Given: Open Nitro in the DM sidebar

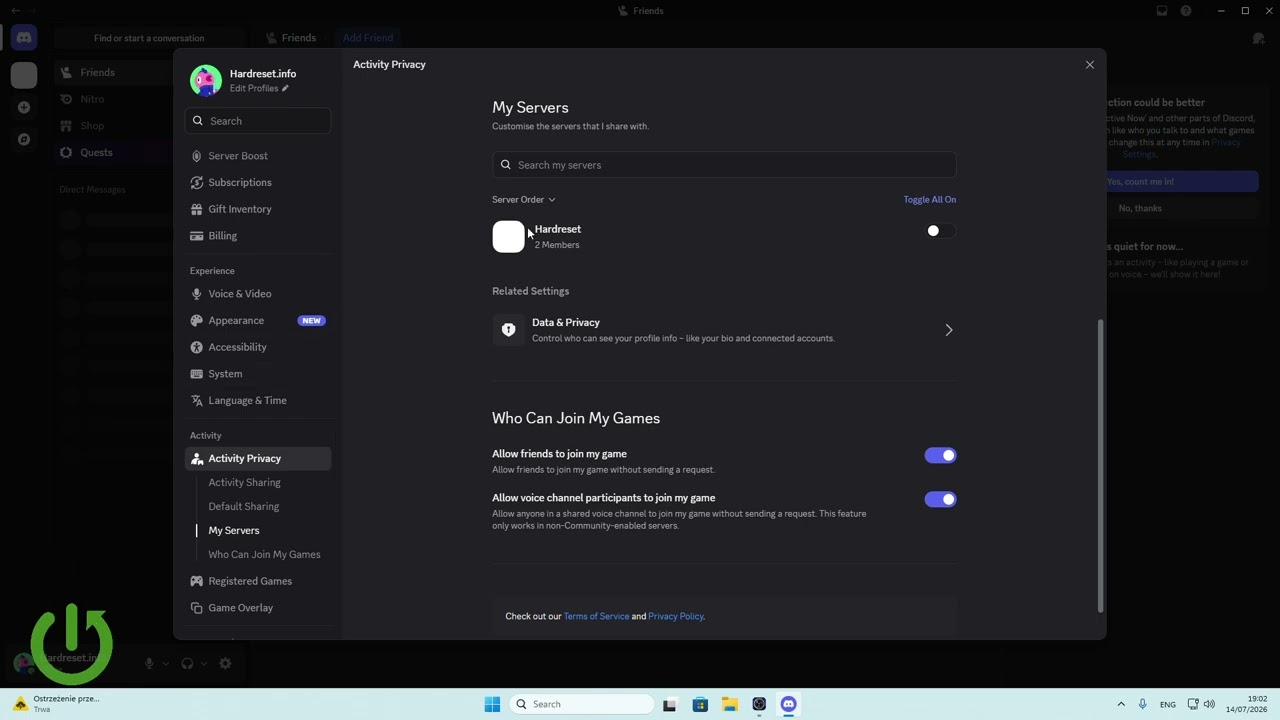Looking at the screenshot, I should 112,99.
